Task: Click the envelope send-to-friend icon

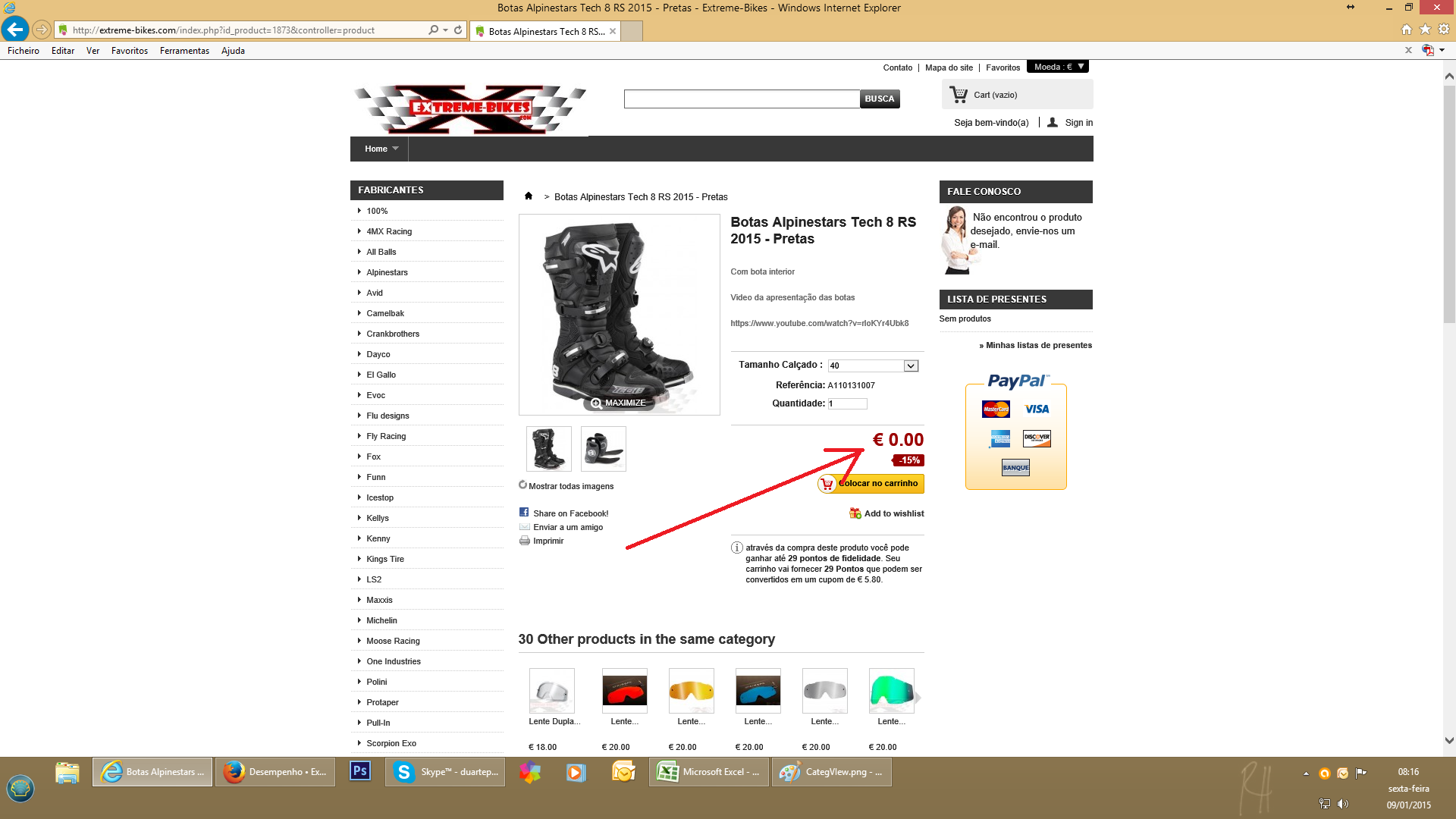Action: coord(524,527)
